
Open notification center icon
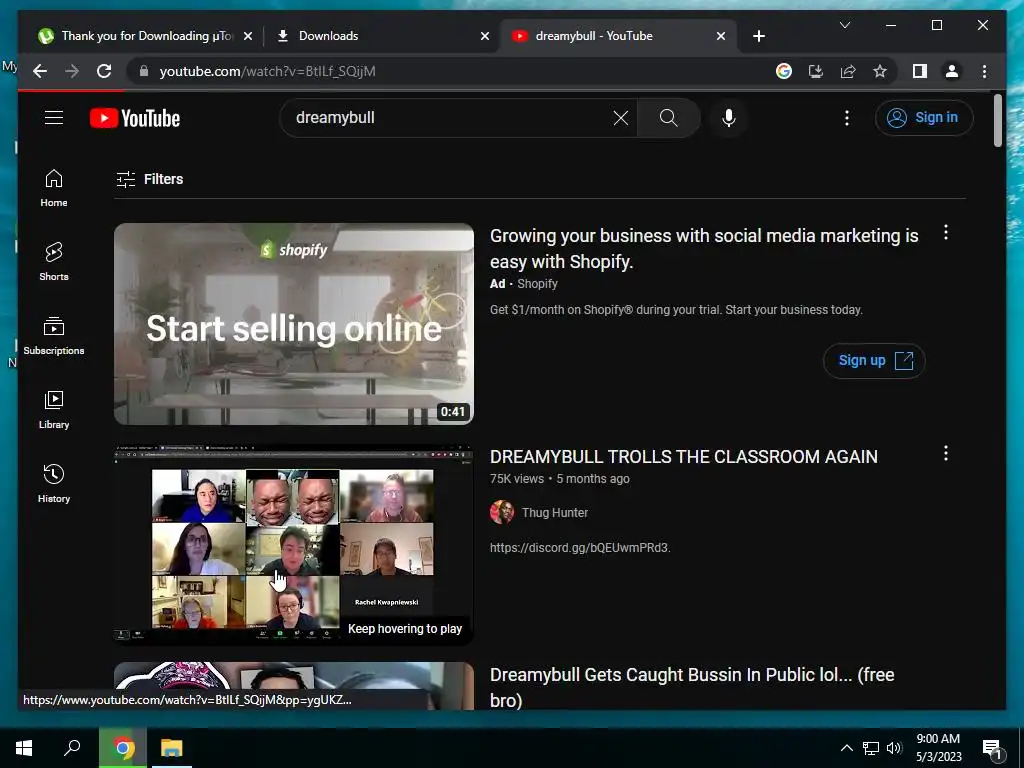[992, 749]
